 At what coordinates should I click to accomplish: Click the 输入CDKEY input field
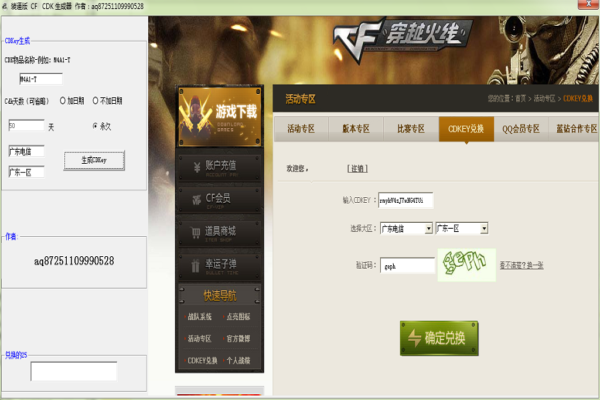[406, 200]
